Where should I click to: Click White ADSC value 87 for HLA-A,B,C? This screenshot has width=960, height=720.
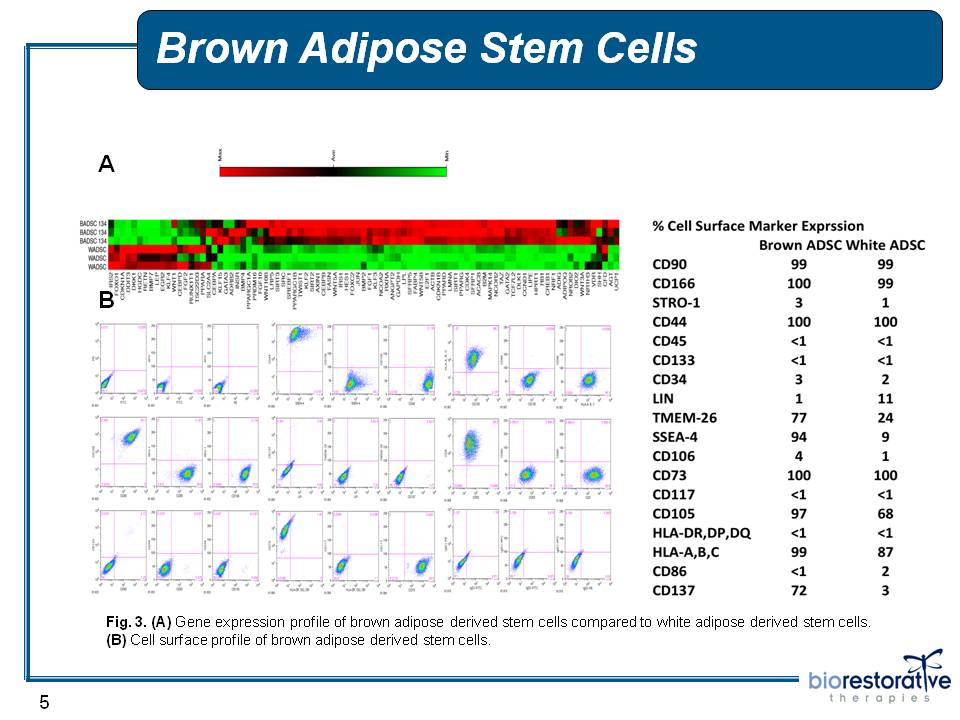coord(885,552)
